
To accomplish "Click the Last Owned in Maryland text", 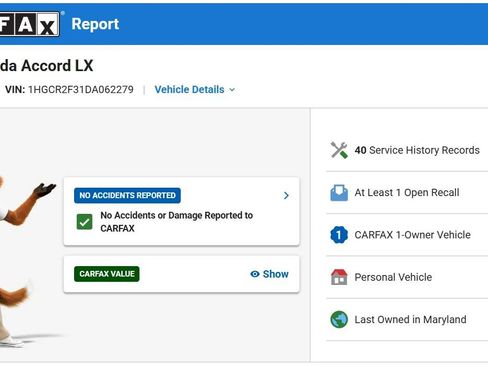I will click(x=410, y=319).
